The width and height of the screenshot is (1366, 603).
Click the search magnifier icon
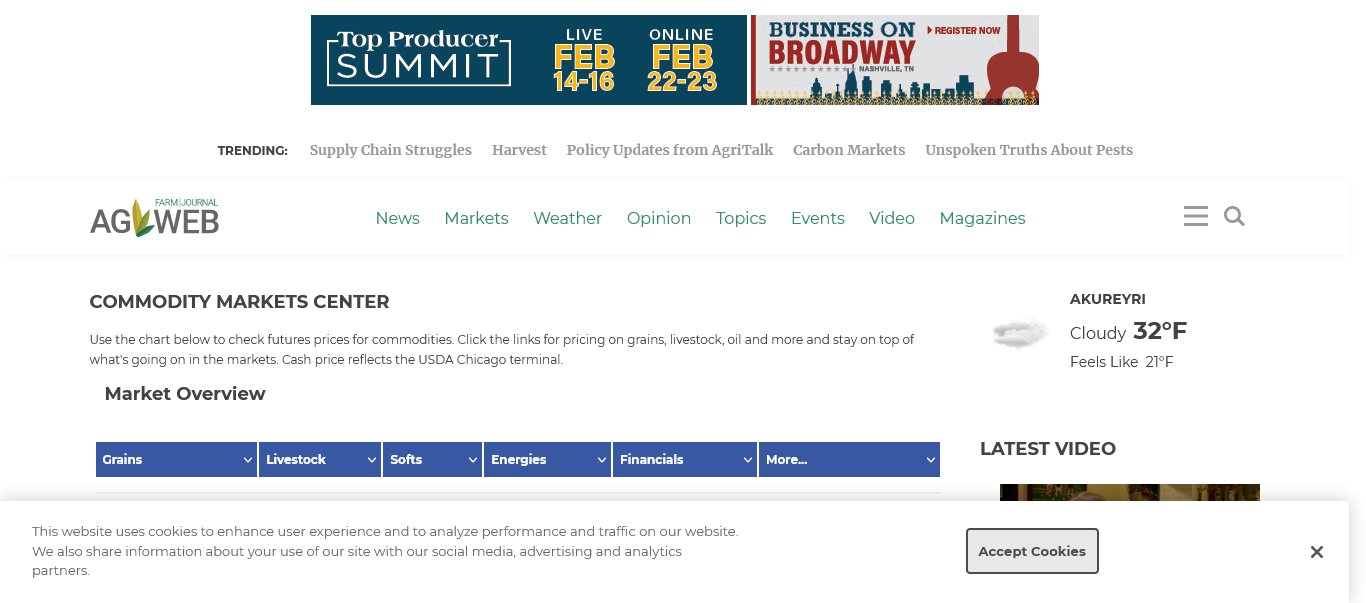[1234, 216]
